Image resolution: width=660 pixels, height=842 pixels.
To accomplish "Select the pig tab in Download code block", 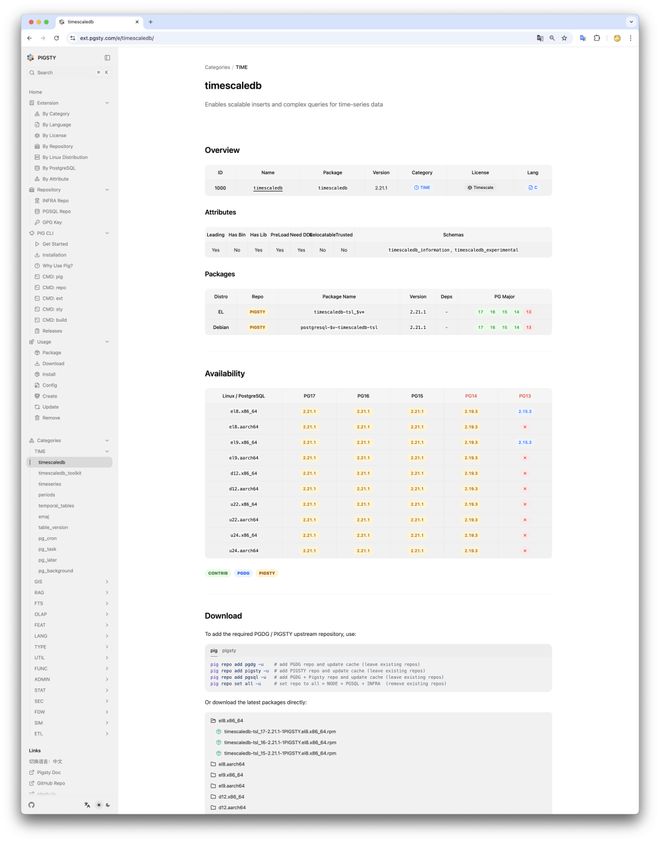I will coord(214,650).
